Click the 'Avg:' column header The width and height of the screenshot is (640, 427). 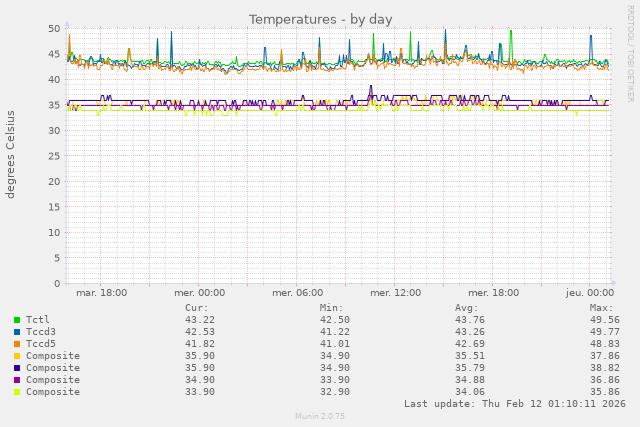(467, 308)
